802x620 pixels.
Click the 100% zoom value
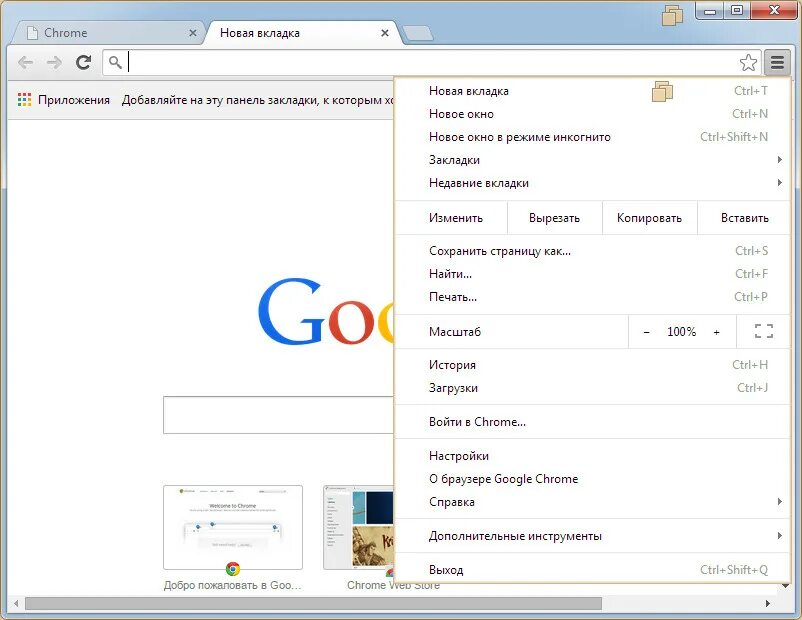click(681, 331)
